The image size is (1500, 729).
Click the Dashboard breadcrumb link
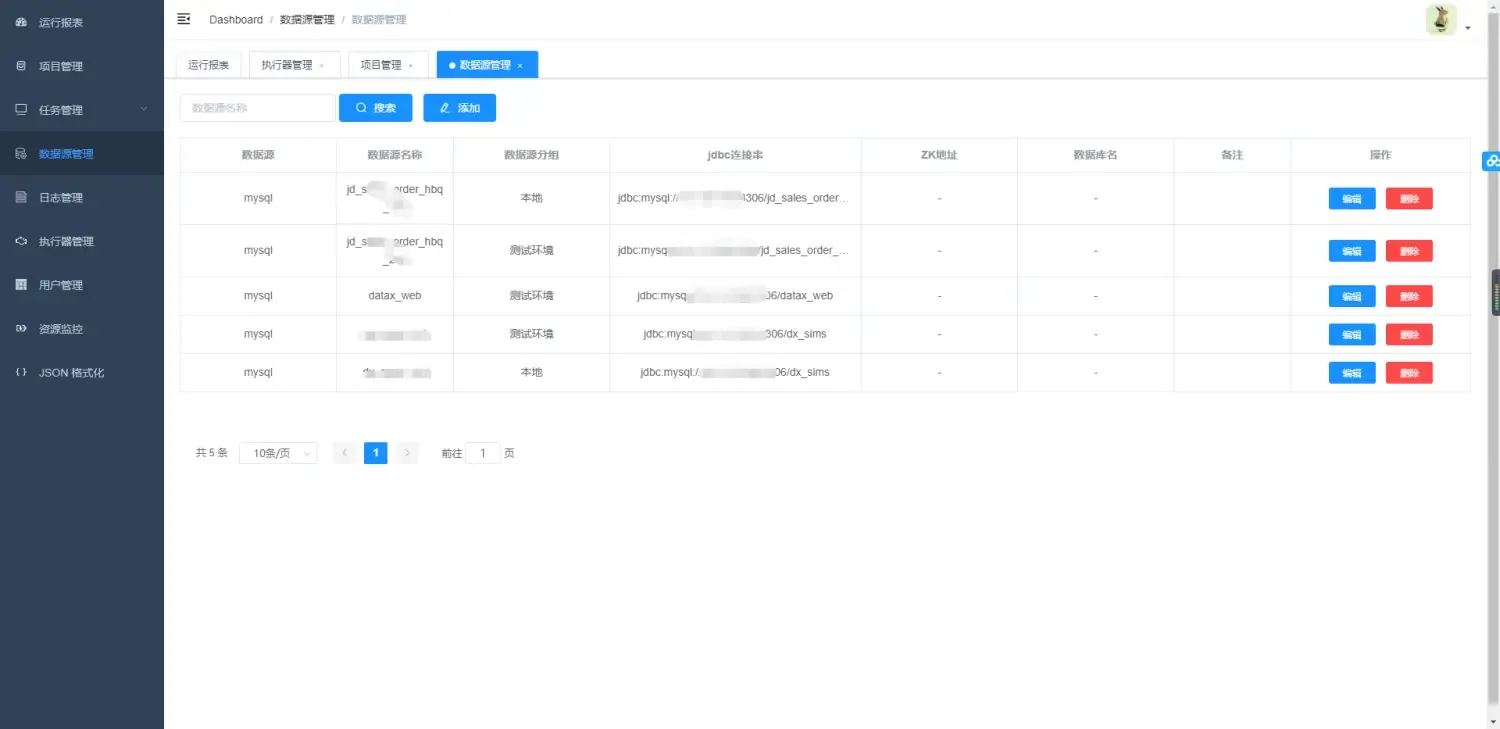pos(236,19)
